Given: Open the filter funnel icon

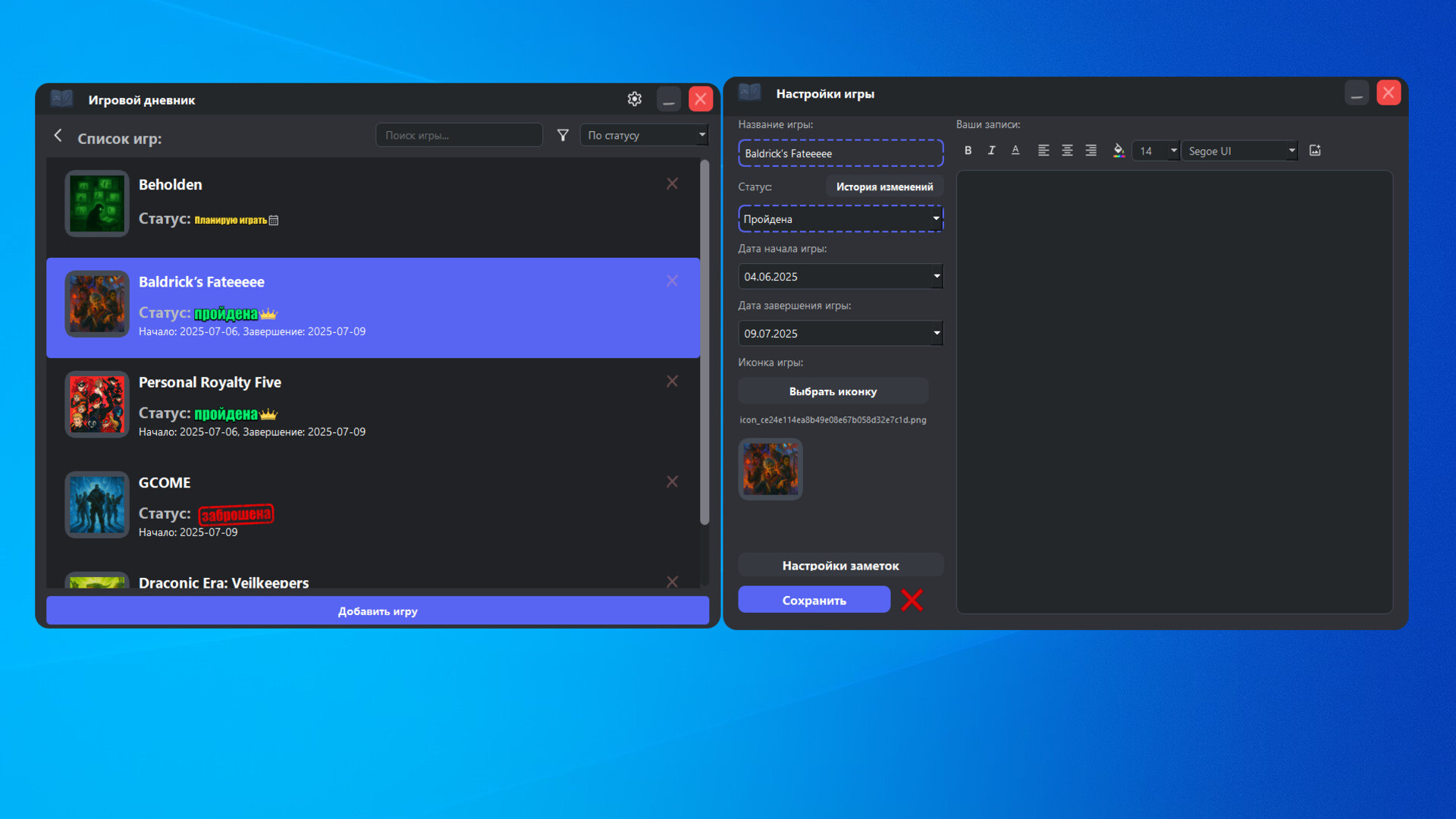Looking at the screenshot, I should click(x=563, y=136).
